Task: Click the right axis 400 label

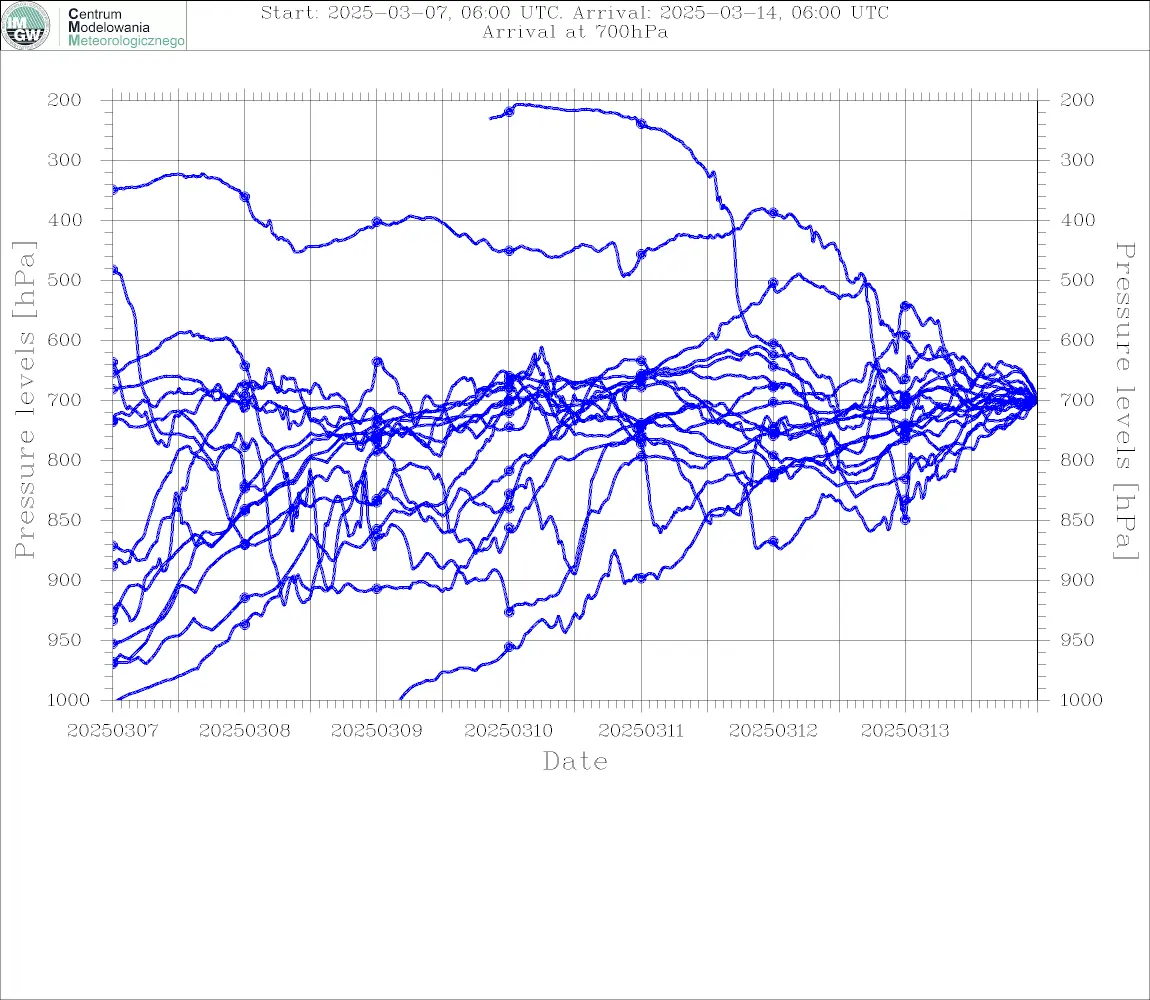Action: pos(1077,220)
